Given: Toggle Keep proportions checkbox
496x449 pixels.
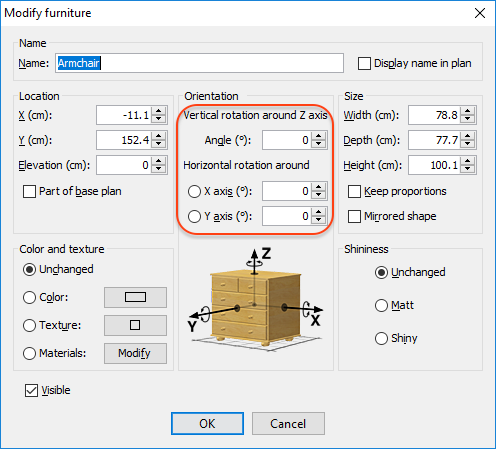Looking at the screenshot, I should [354, 191].
